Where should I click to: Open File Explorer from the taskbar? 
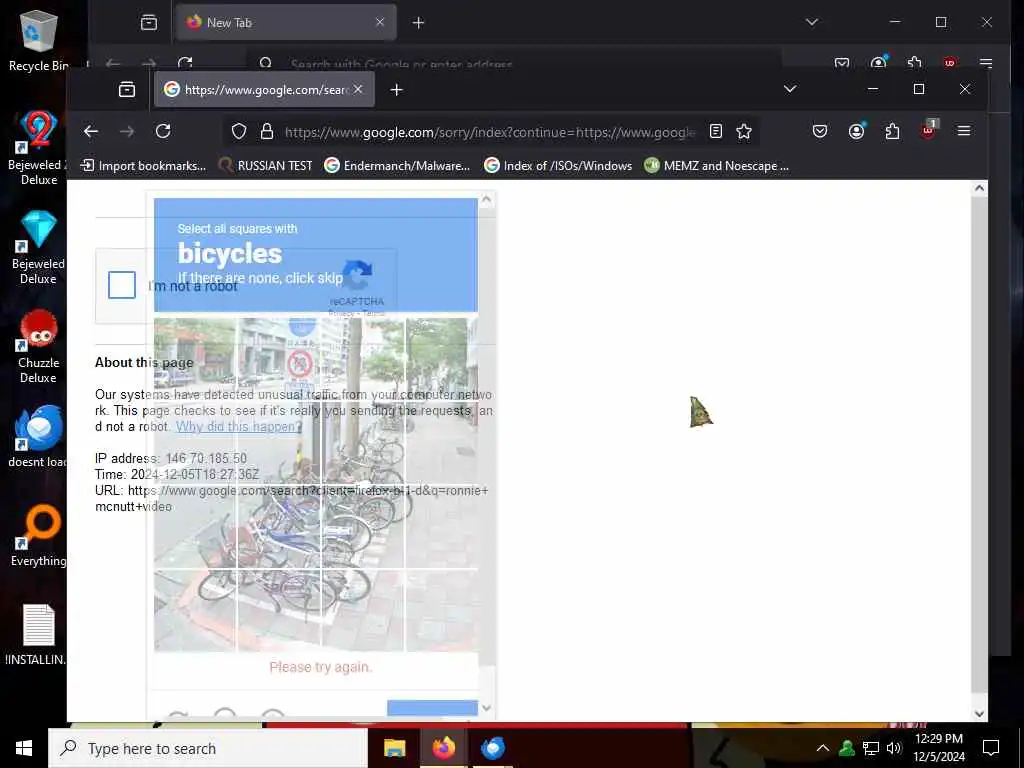click(394, 748)
